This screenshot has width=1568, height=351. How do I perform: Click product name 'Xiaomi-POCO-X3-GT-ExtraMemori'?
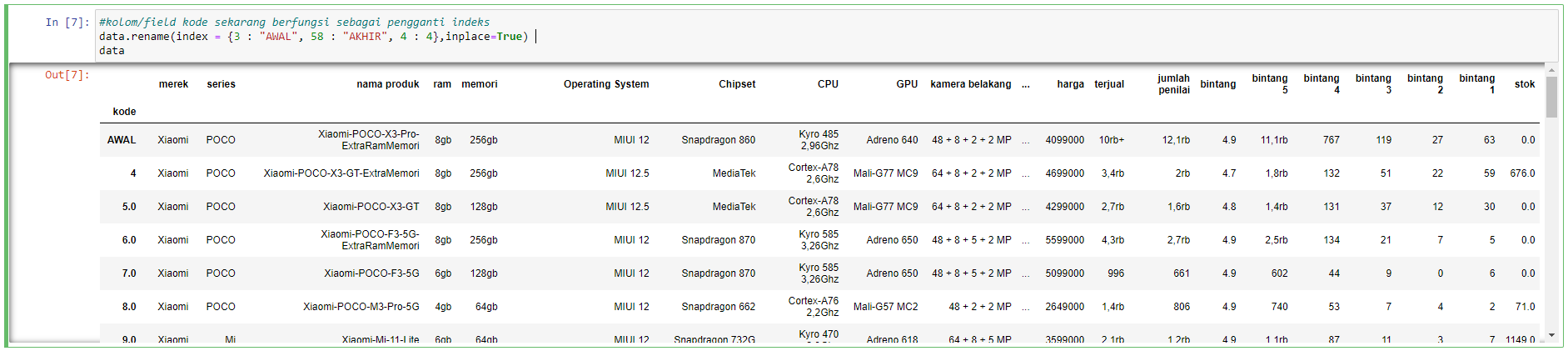point(341,173)
